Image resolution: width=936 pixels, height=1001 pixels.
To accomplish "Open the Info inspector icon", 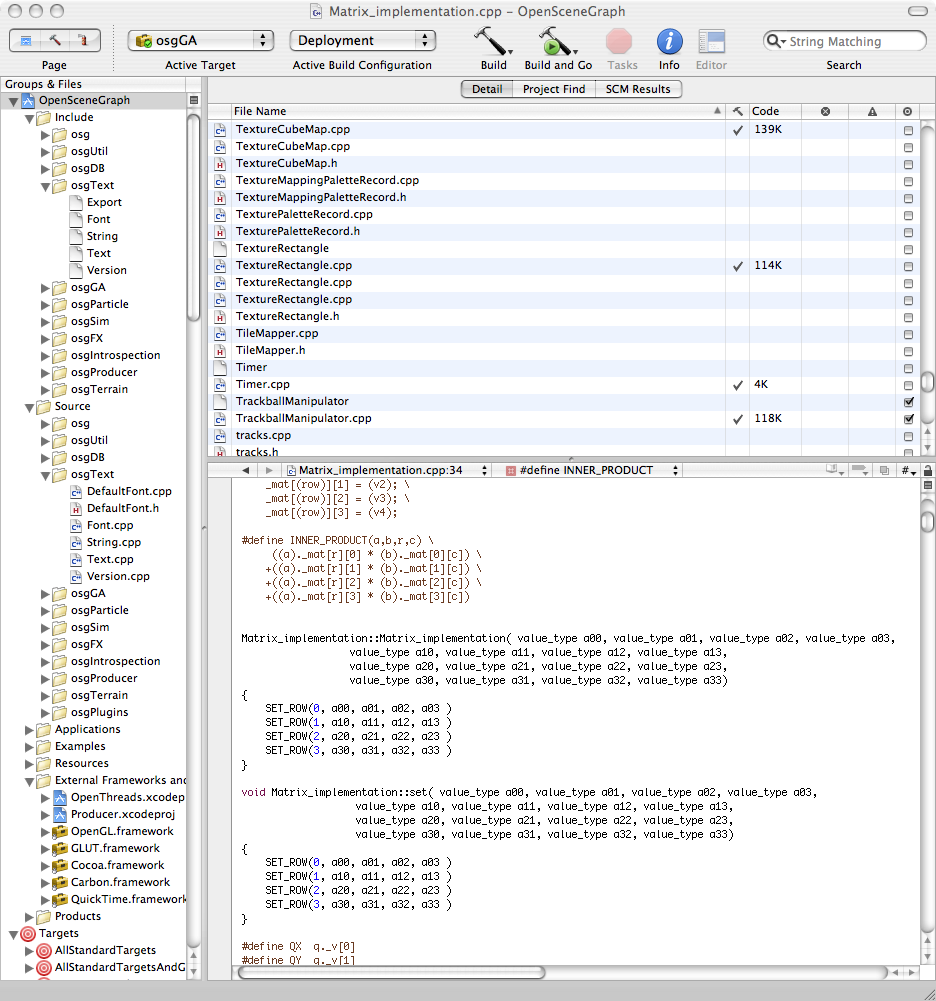I will point(669,42).
